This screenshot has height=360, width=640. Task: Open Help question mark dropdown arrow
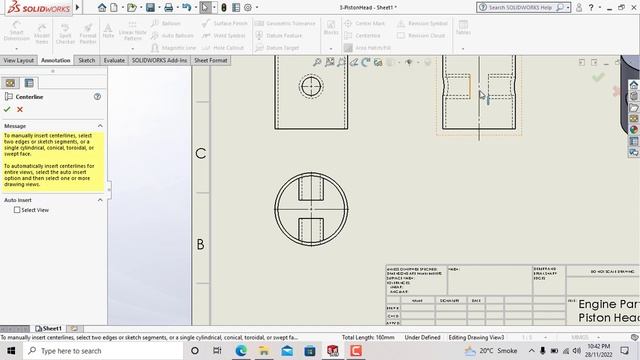[x=600, y=7]
